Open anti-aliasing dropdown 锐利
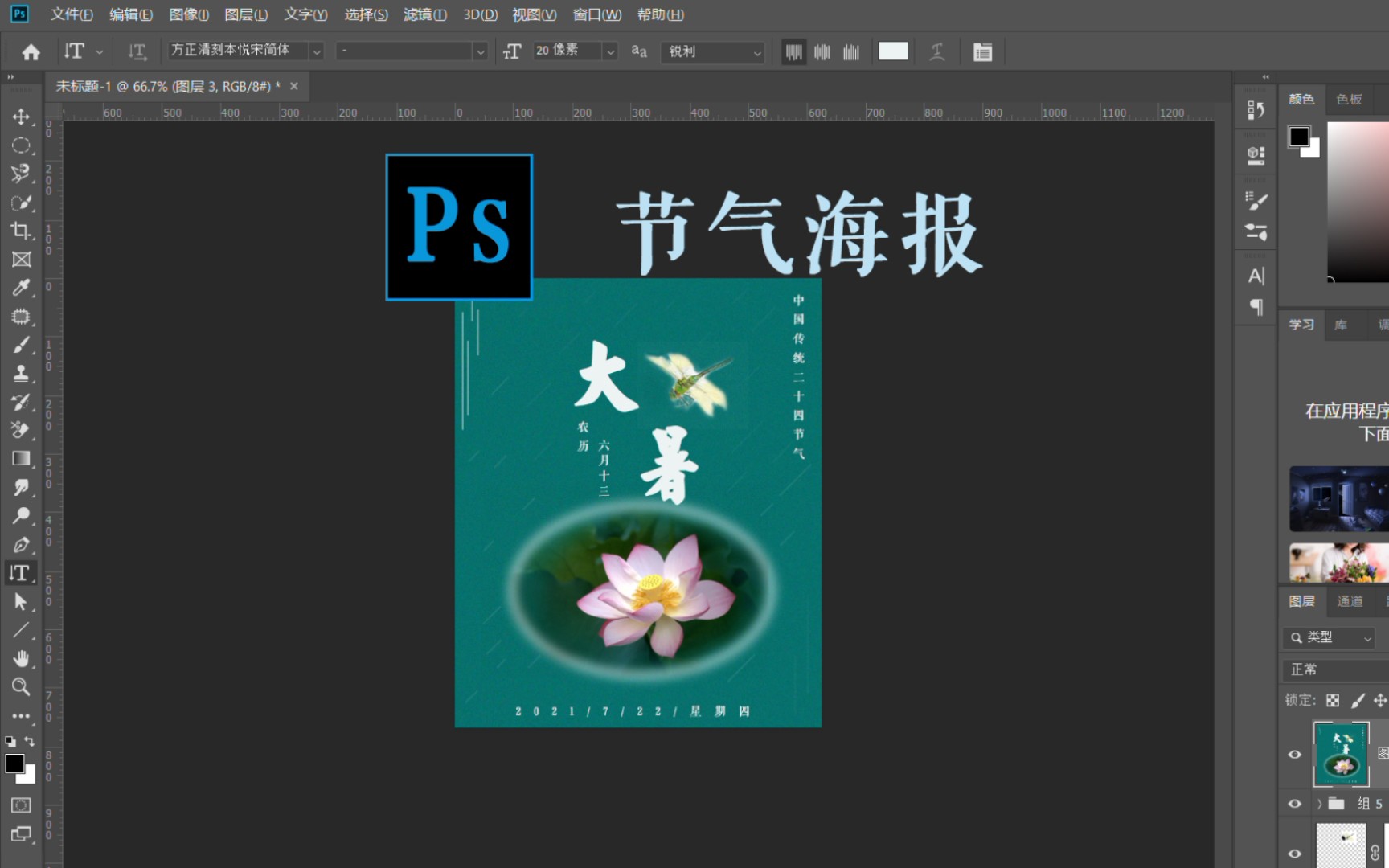 tap(713, 51)
